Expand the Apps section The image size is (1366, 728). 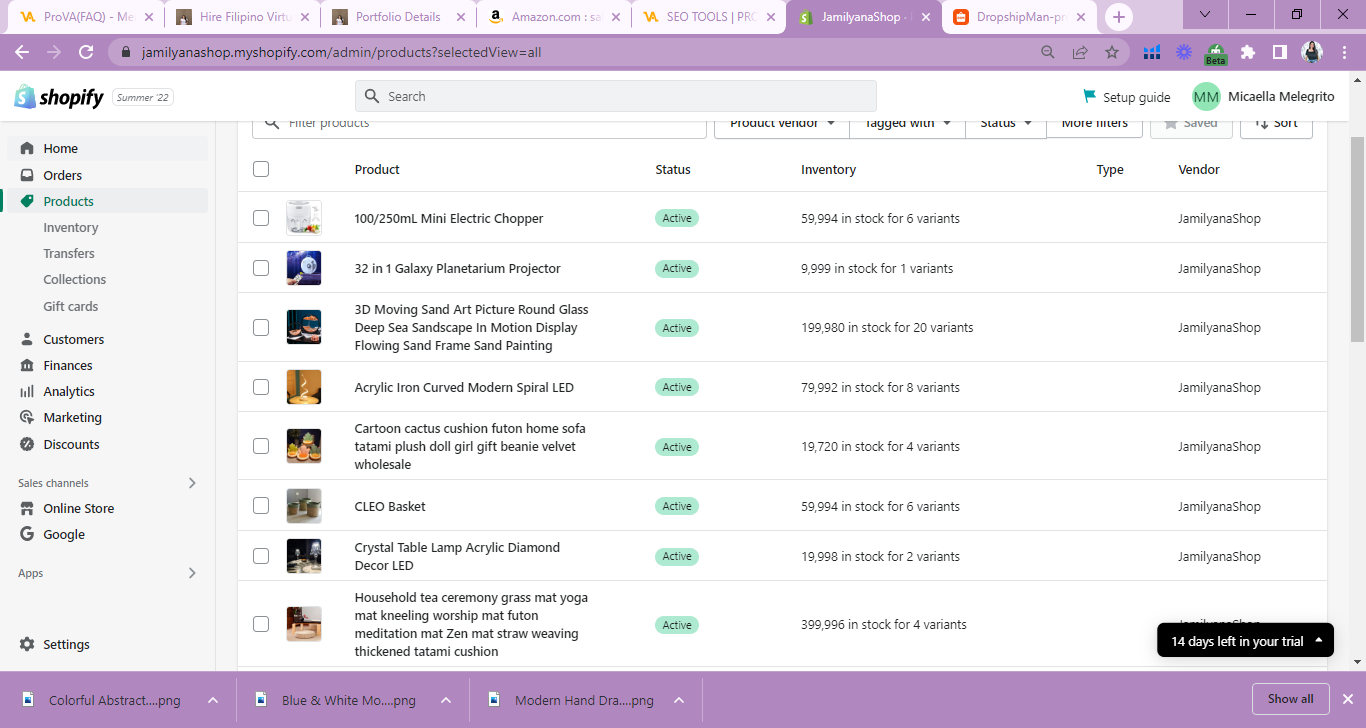193,573
